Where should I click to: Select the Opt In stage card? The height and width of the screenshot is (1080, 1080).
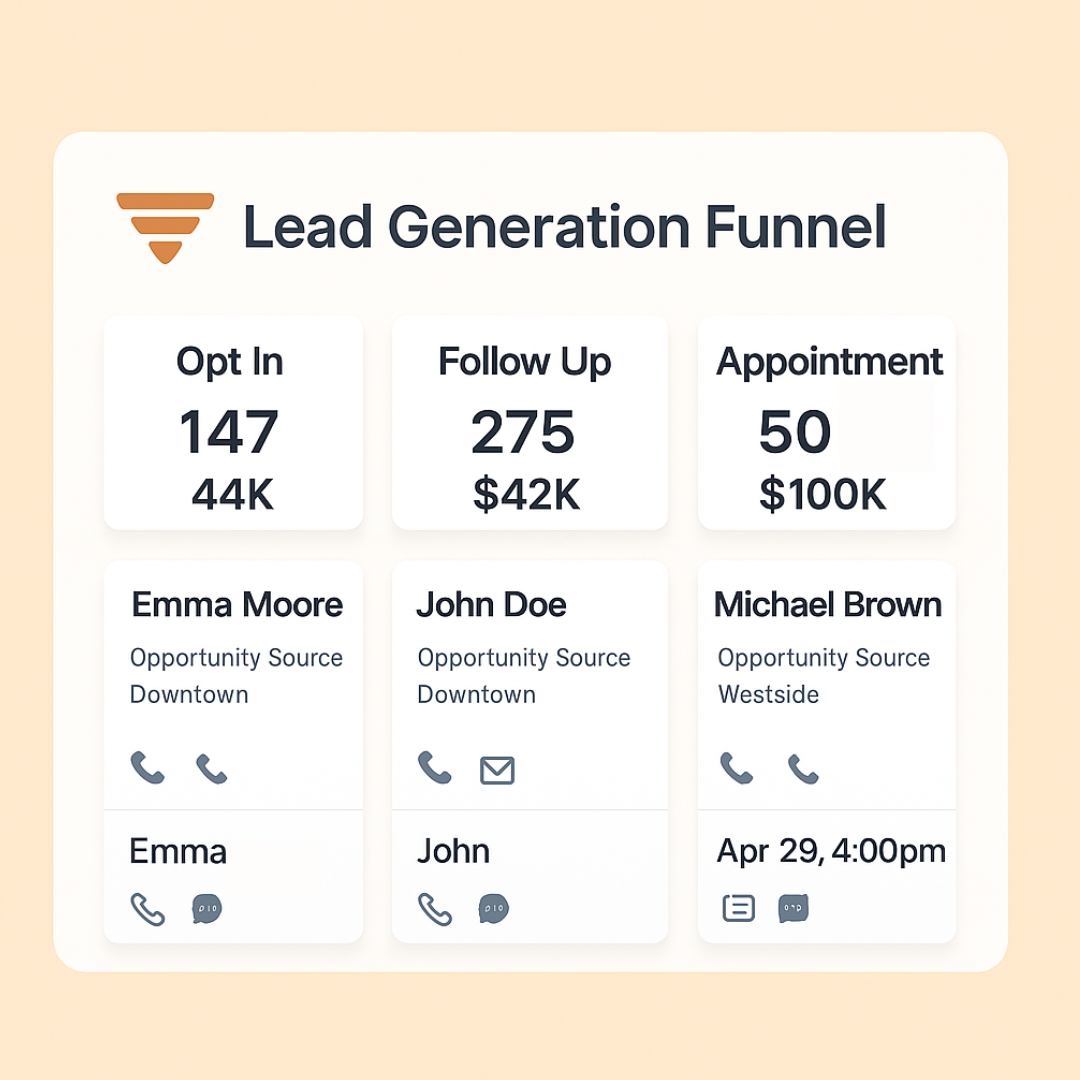233,423
